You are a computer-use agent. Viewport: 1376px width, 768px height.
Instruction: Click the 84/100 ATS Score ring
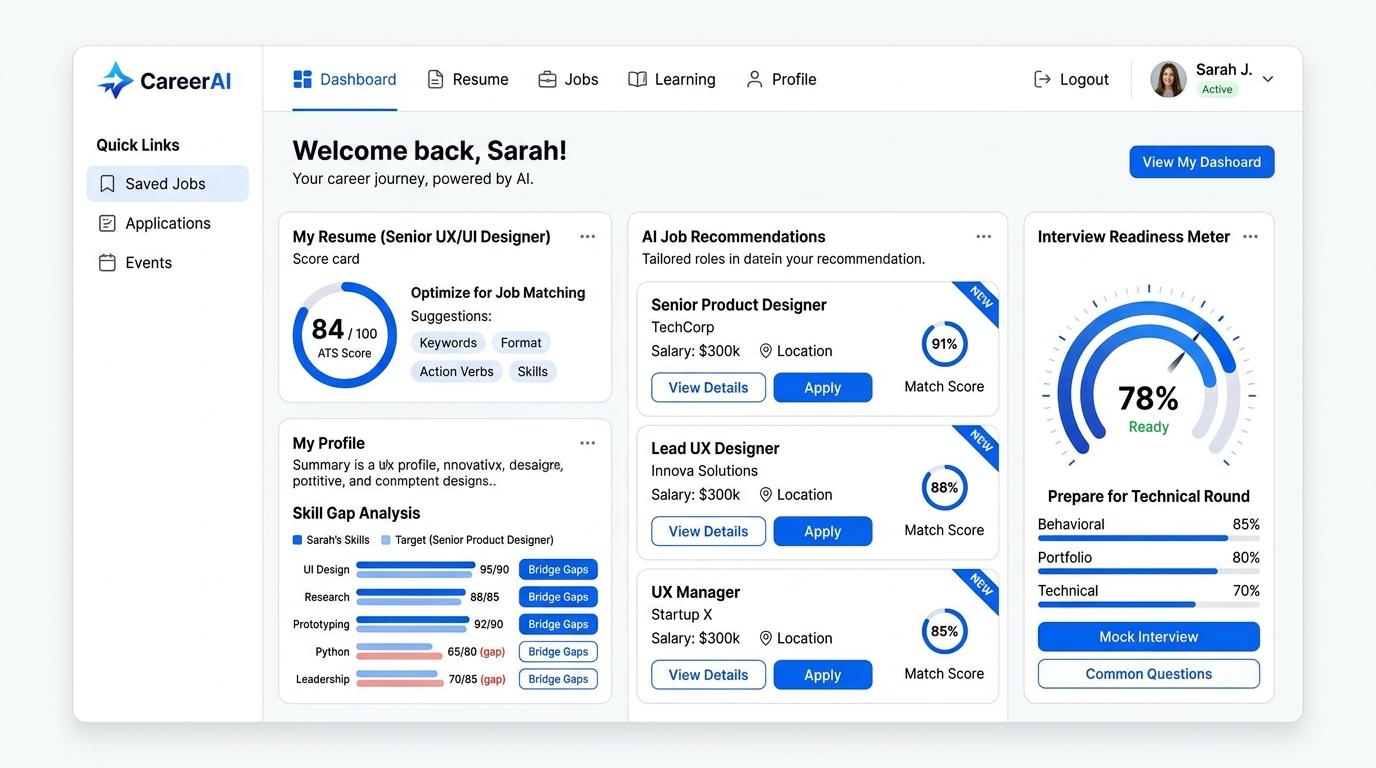[x=344, y=335]
